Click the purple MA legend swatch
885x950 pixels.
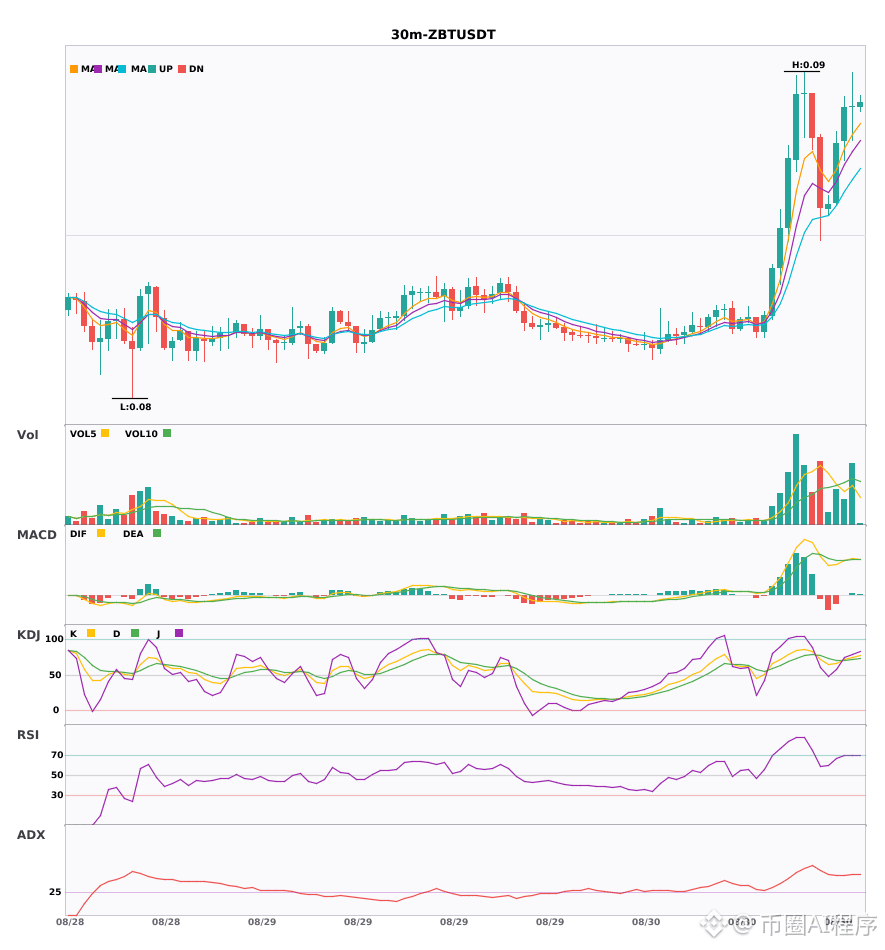[x=98, y=69]
